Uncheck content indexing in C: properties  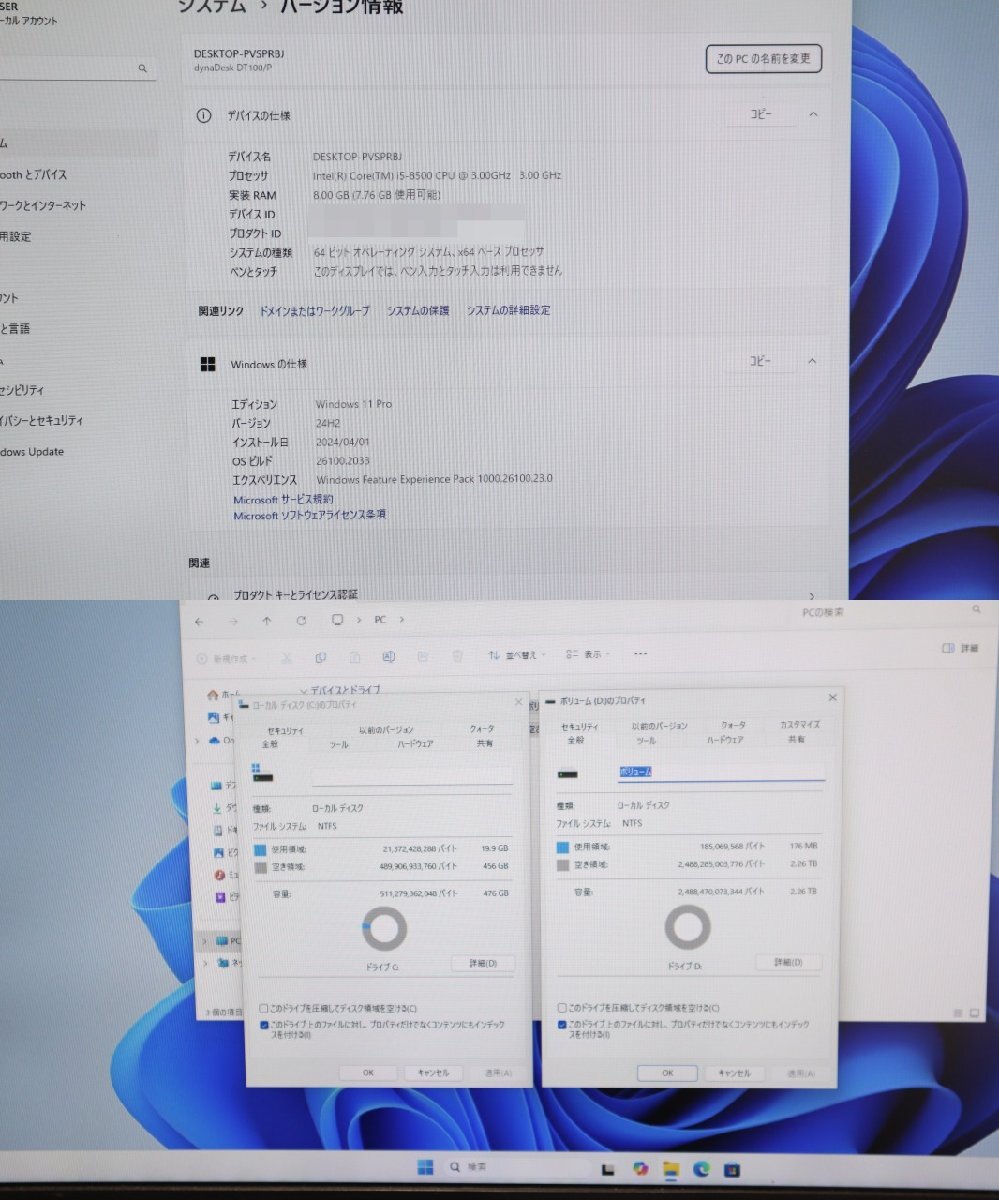(x=264, y=1025)
